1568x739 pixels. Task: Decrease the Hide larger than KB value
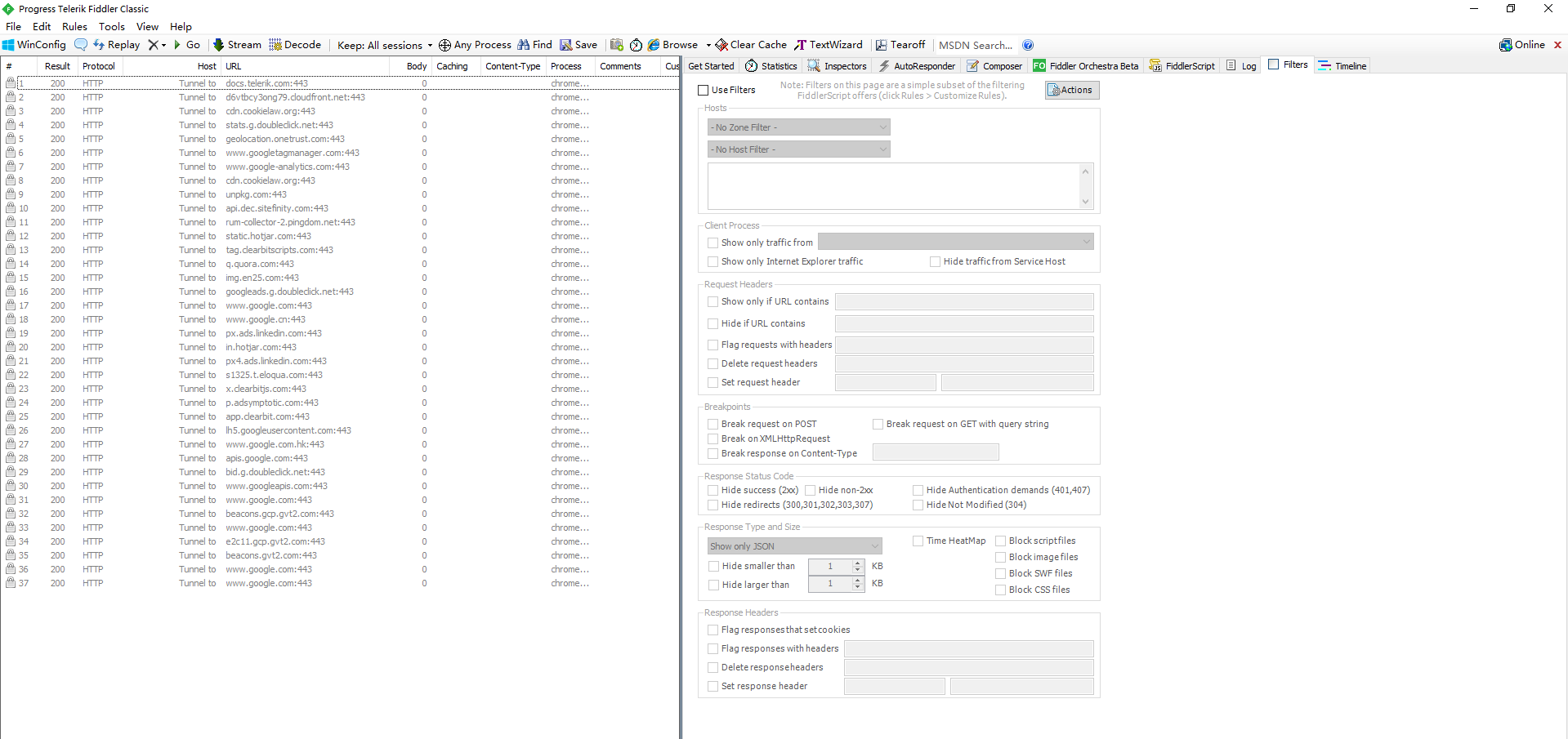coord(858,587)
